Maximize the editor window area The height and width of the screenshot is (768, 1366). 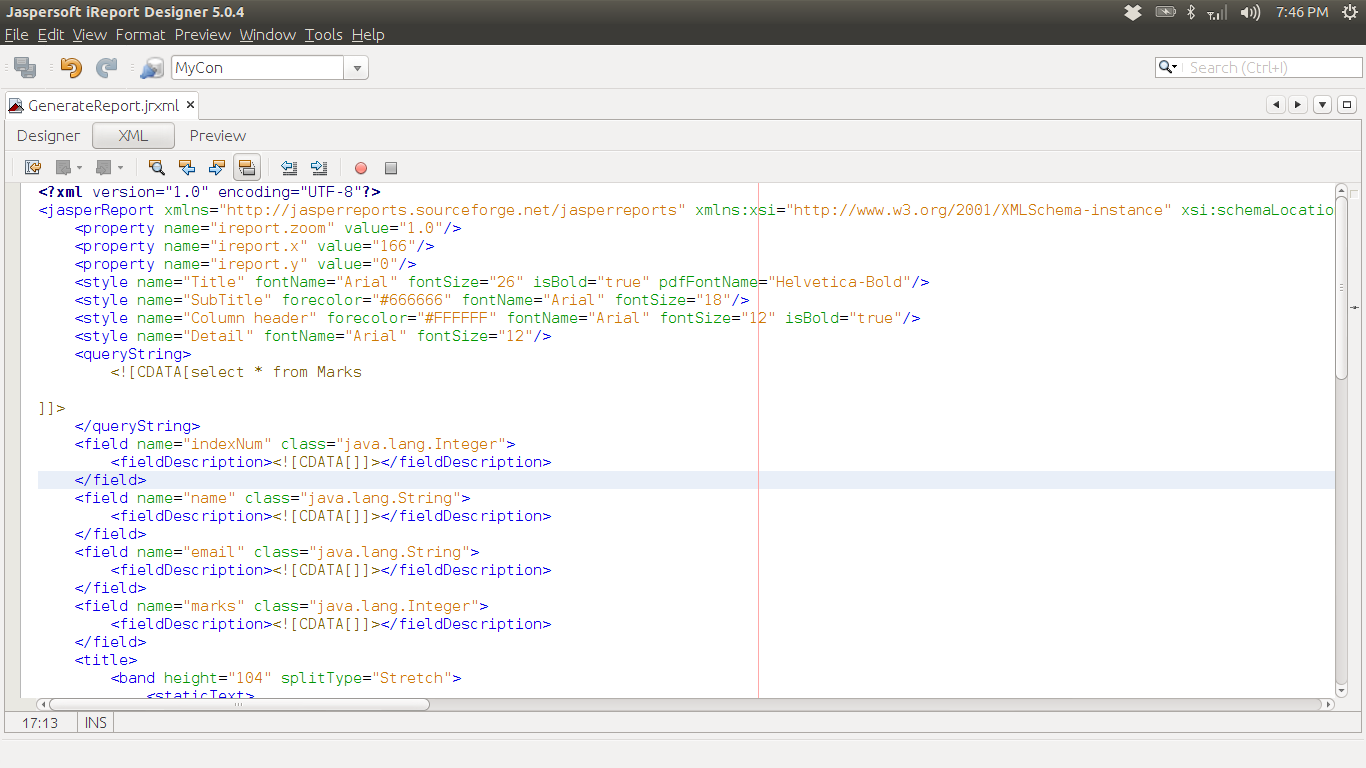point(1347,105)
